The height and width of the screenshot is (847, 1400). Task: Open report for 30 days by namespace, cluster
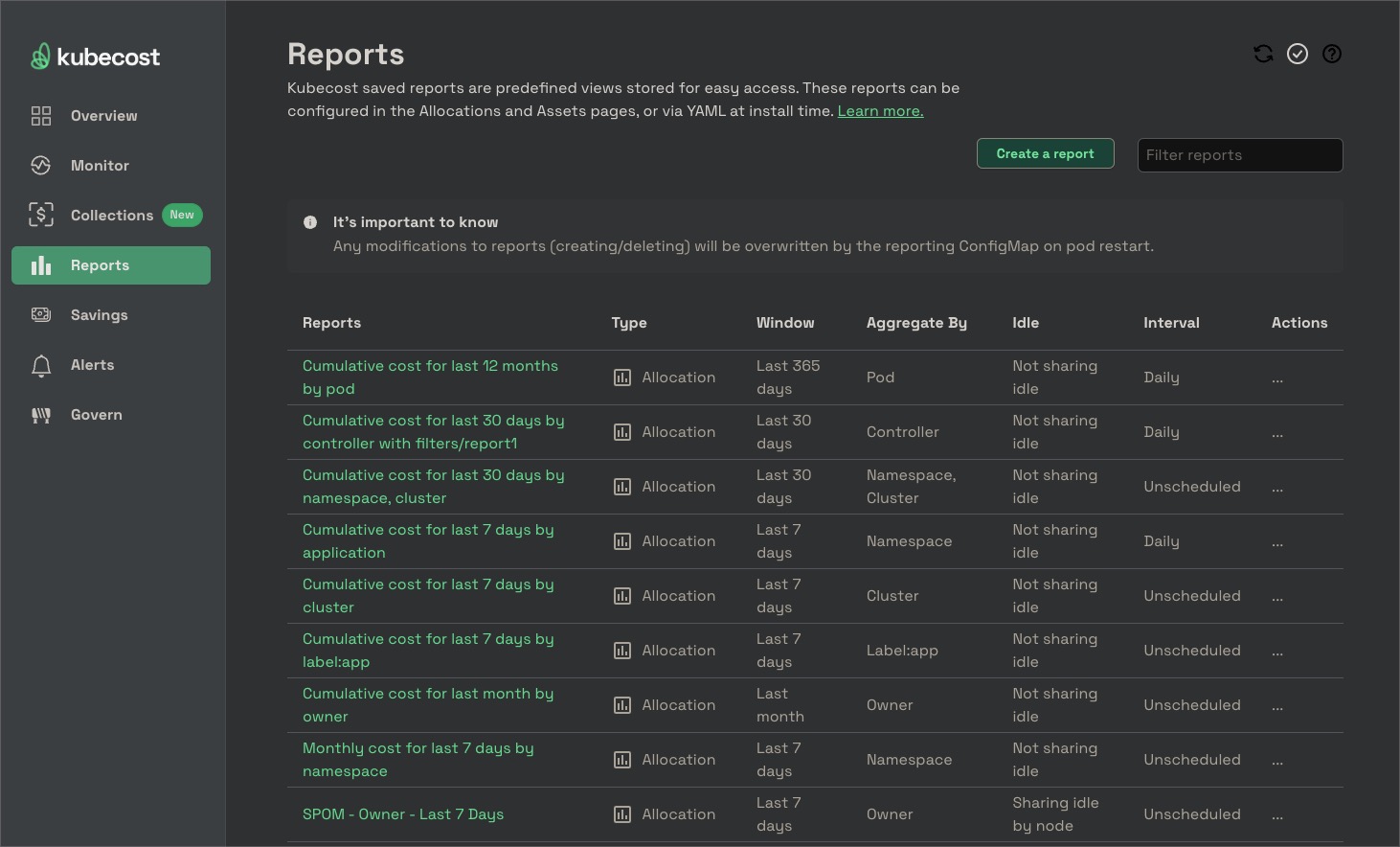pyautogui.click(x=433, y=487)
